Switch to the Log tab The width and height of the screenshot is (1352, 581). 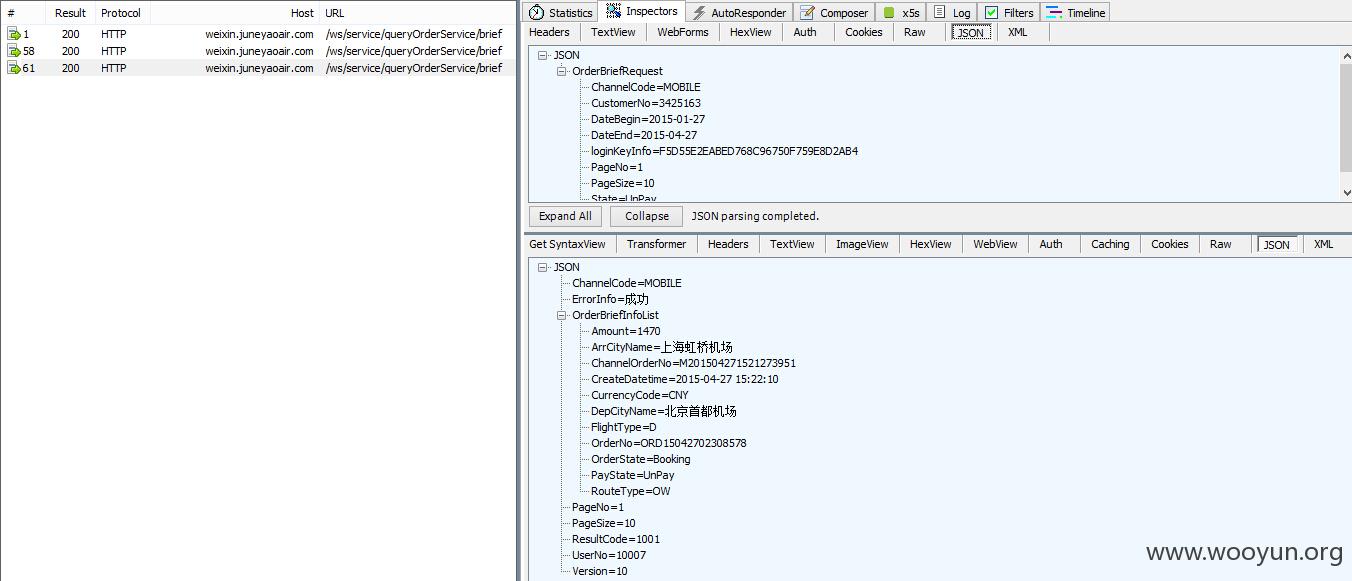(952, 13)
